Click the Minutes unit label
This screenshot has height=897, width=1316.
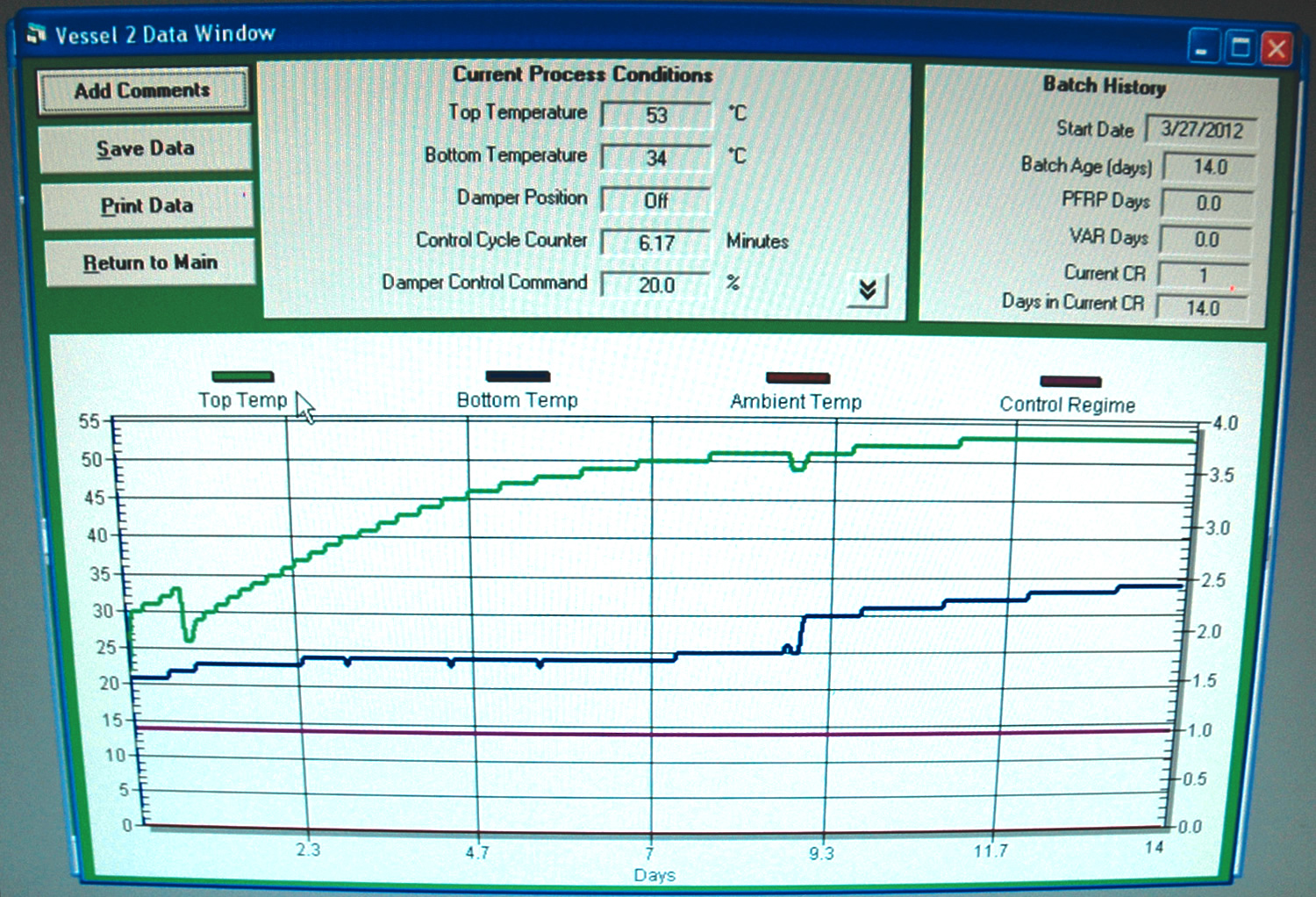[757, 241]
